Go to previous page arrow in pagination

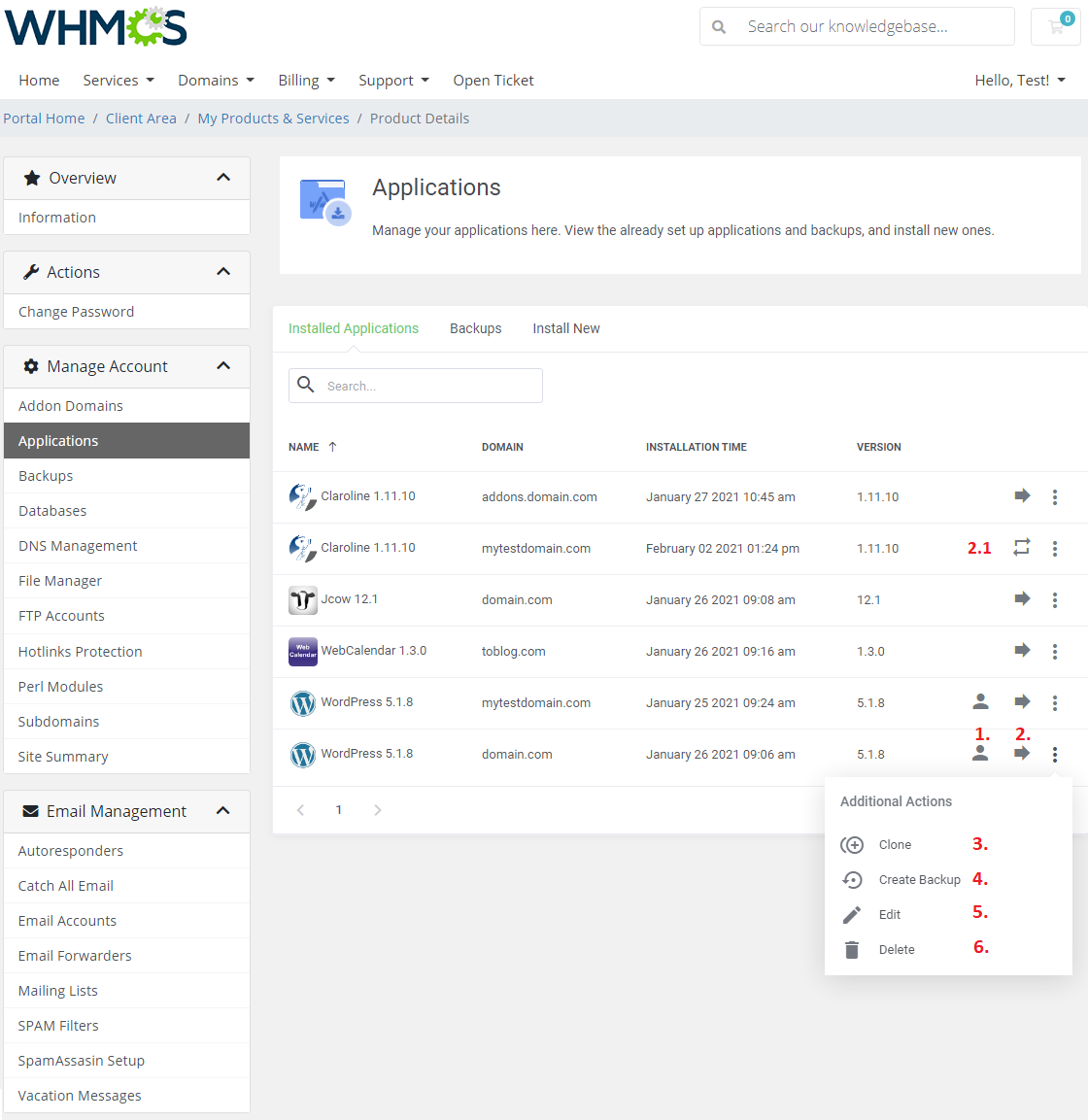(301, 810)
